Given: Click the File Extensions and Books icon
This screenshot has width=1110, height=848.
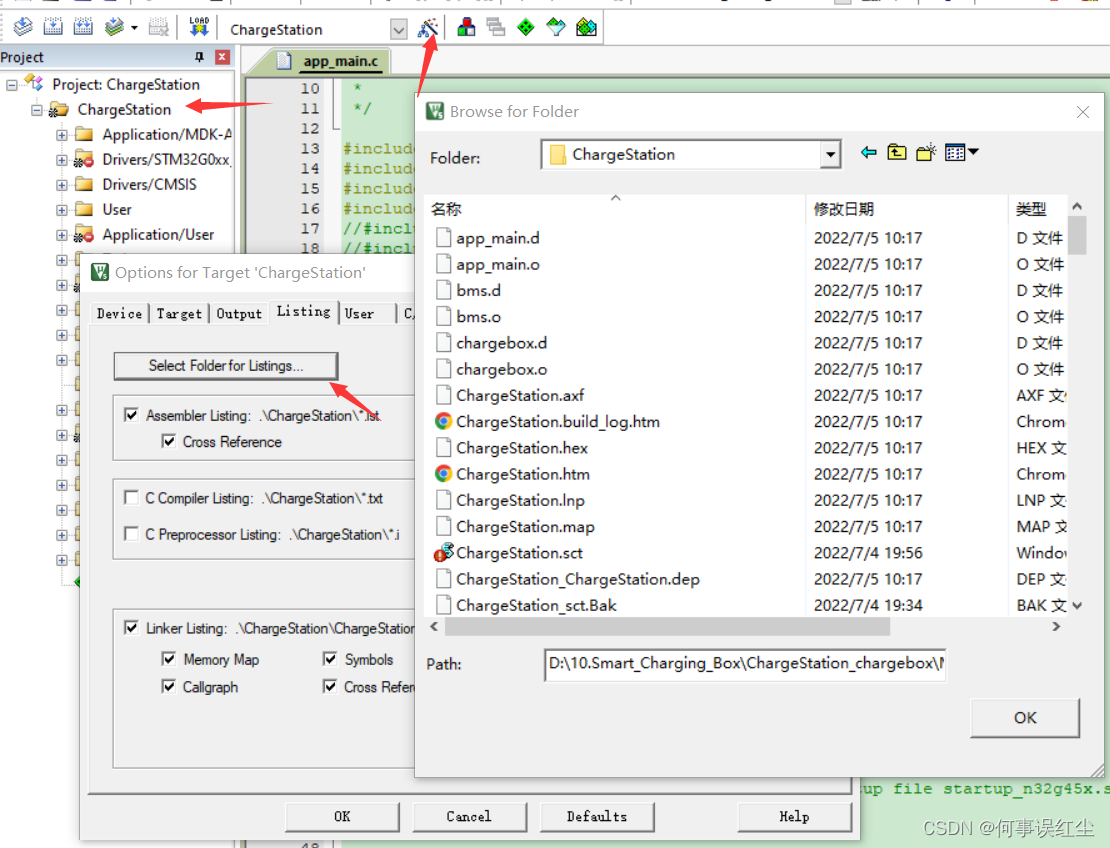Looking at the screenshot, I should 466,28.
